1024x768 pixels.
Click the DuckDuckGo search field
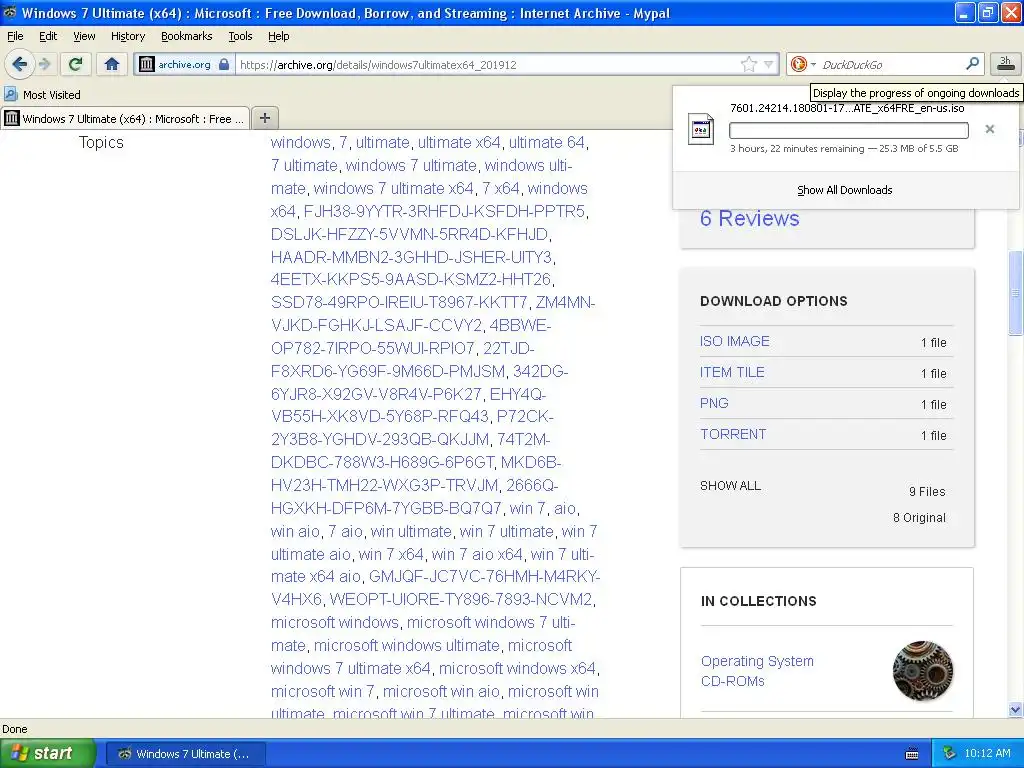[x=891, y=64]
